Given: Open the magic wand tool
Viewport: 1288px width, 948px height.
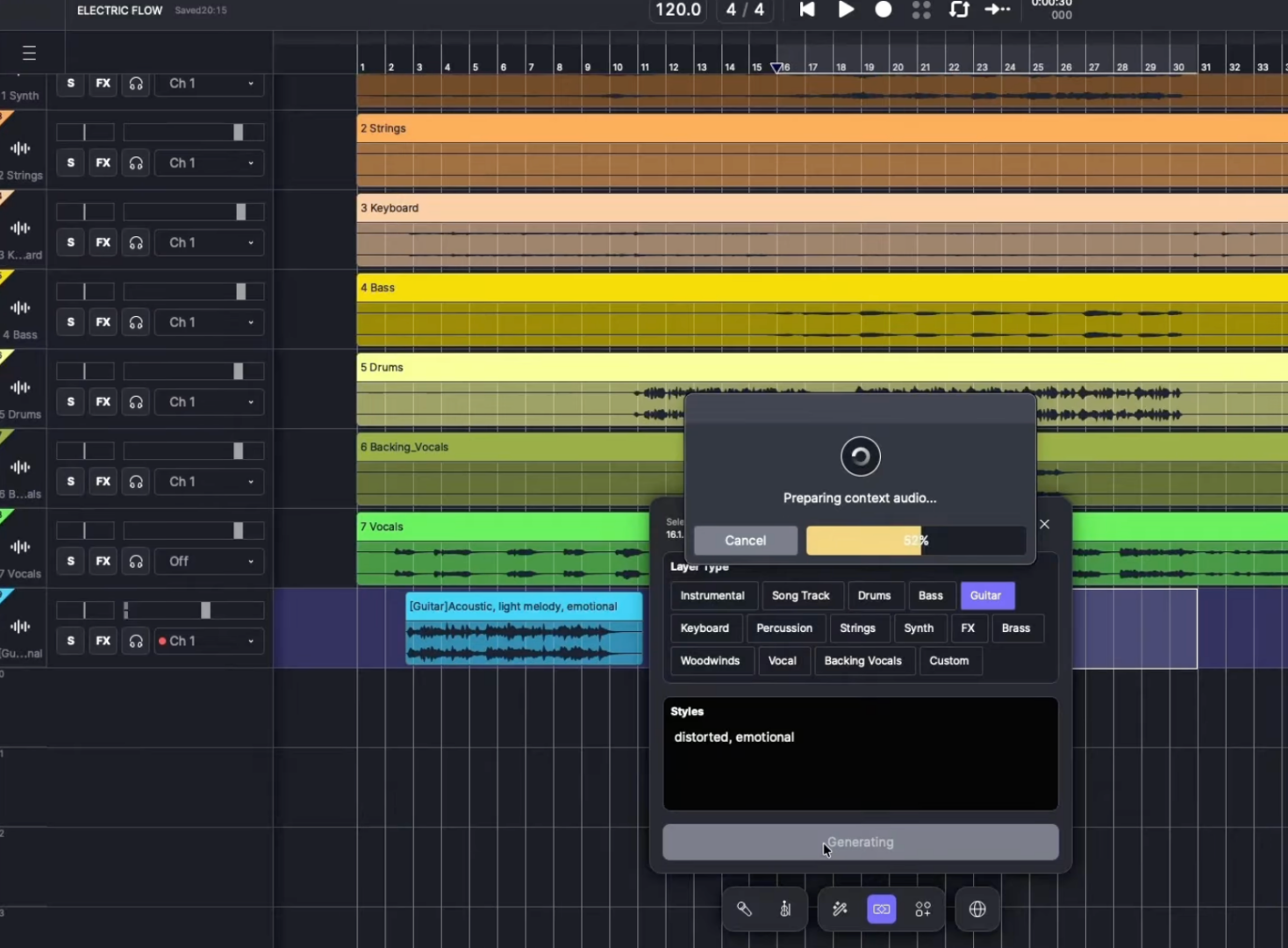Looking at the screenshot, I should [x=840, y=909].
